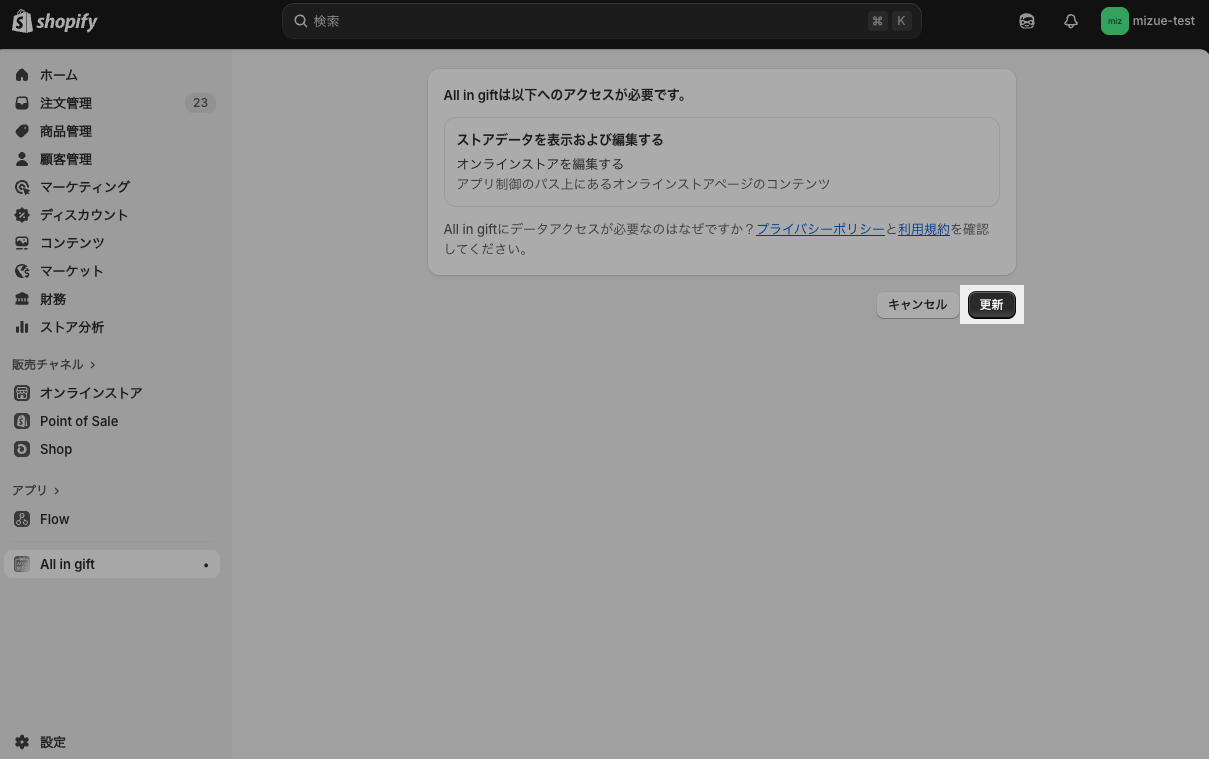Viewport: 1209px width, 759px height.
Task: Click the コンテンツ icon
Action: pyautogui.click(x=22, y=243)
